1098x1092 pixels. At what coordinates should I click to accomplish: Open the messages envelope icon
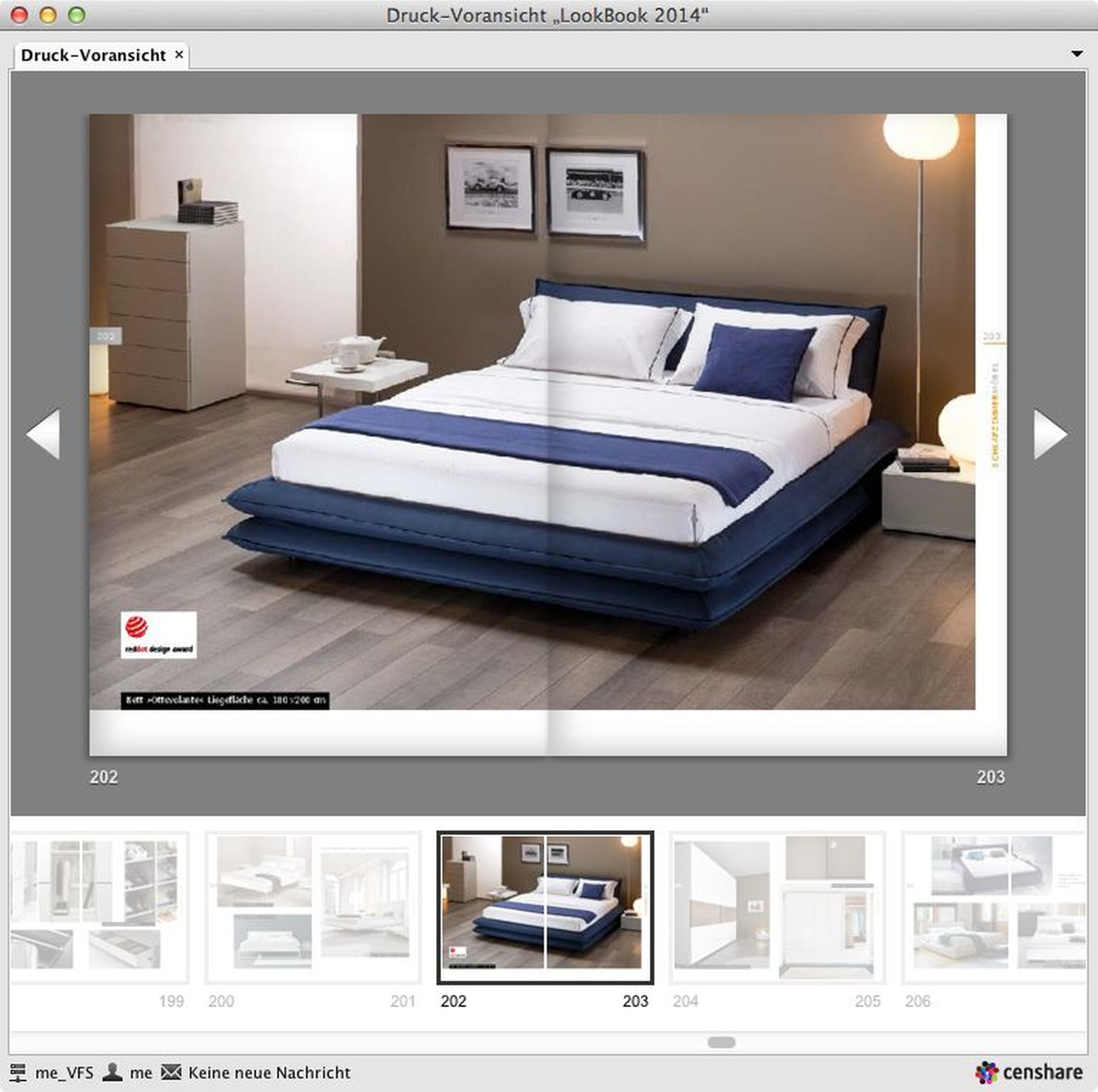coord(171,1072)
